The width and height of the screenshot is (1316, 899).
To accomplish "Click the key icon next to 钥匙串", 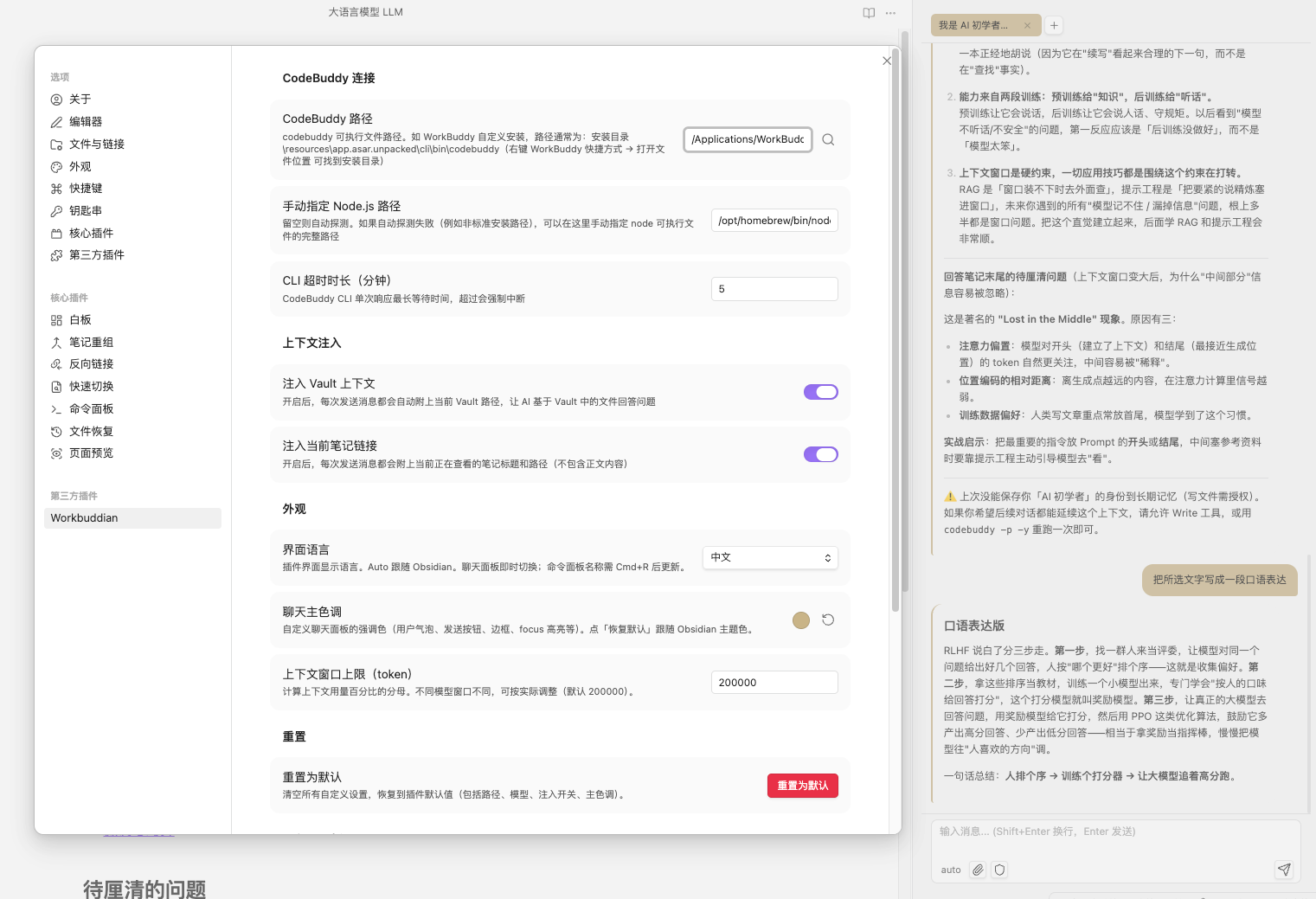I will click(56, 211).
